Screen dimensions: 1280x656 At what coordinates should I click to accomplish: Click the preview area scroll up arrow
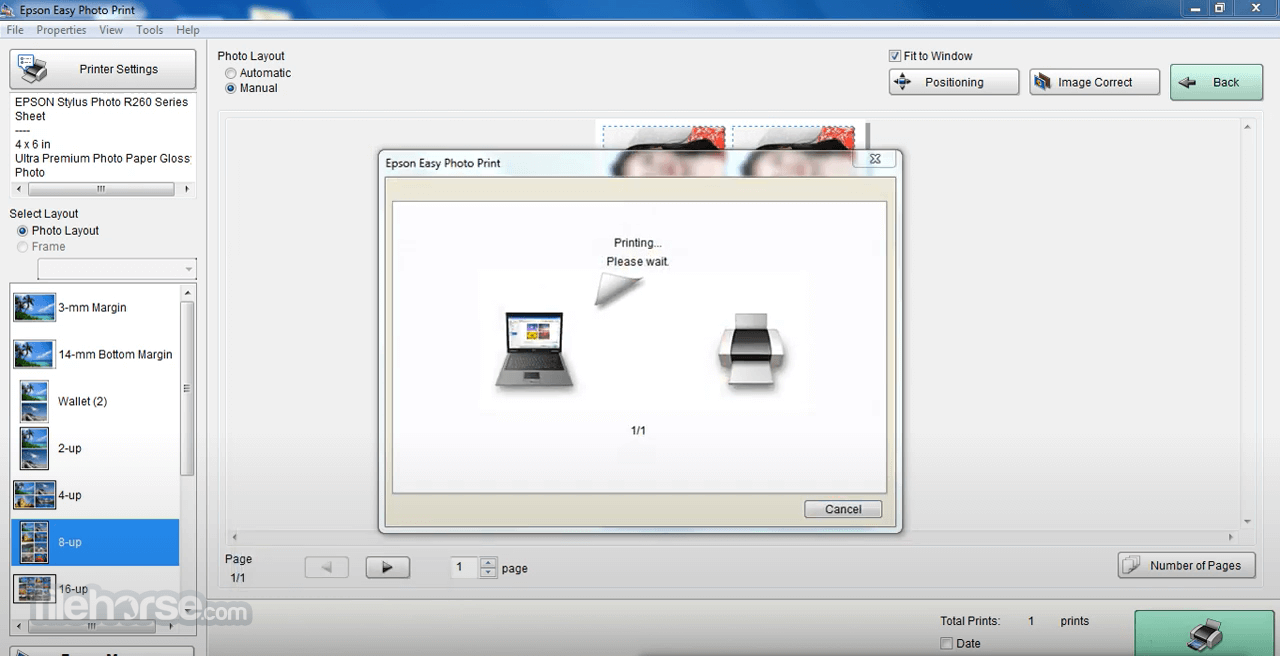point(1247,127)
